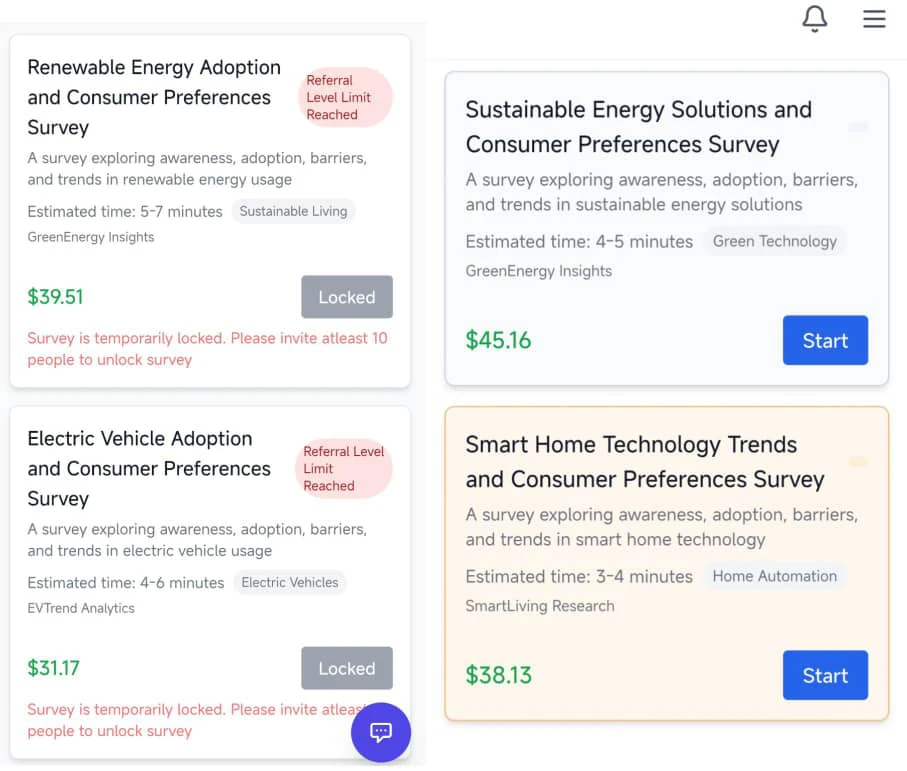
Task: Click the SmartLiving Research provider name
Action: [540, 606]
